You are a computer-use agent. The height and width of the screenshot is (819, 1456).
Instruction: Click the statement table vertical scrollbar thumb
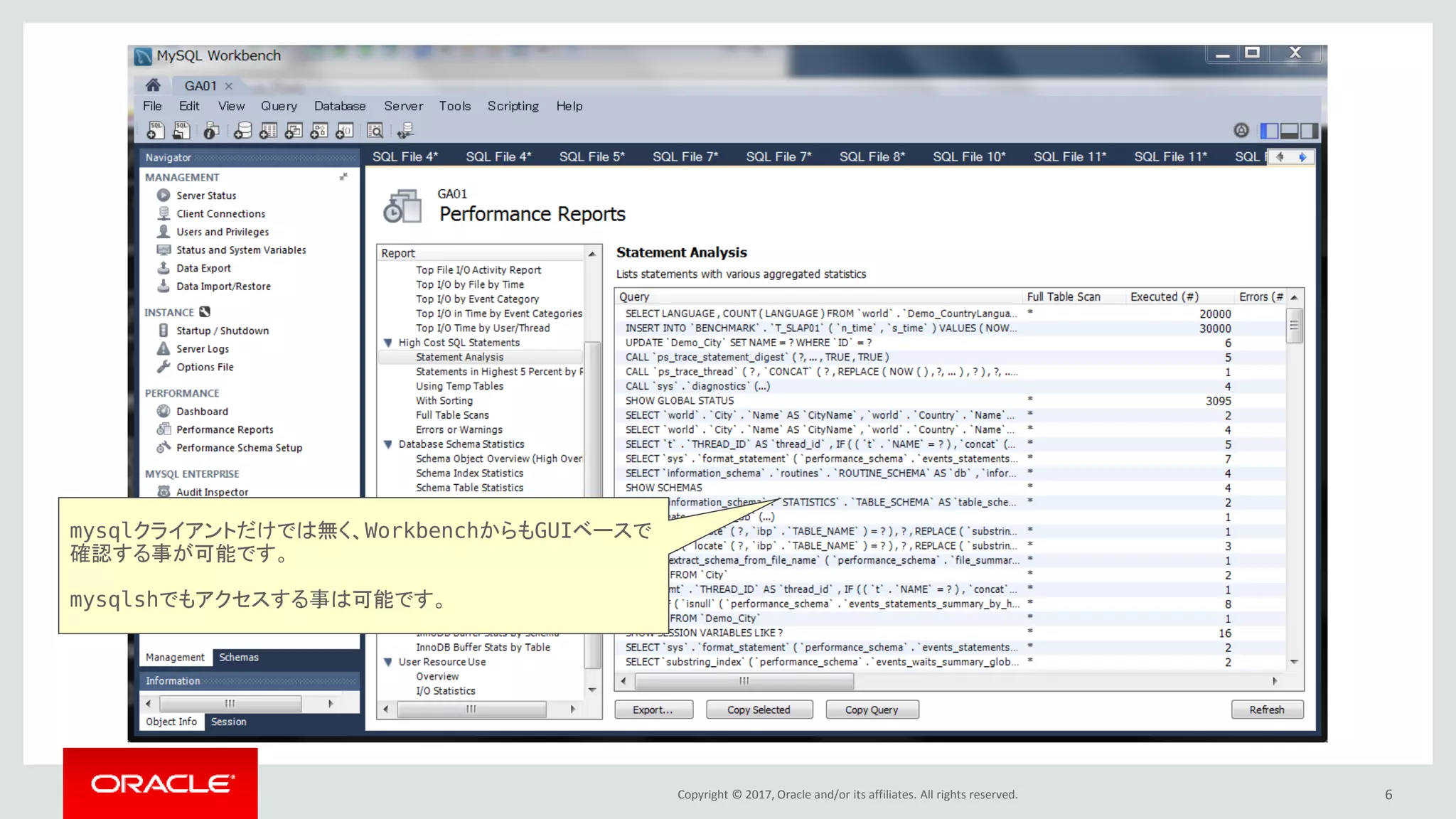coord(1294,326)
